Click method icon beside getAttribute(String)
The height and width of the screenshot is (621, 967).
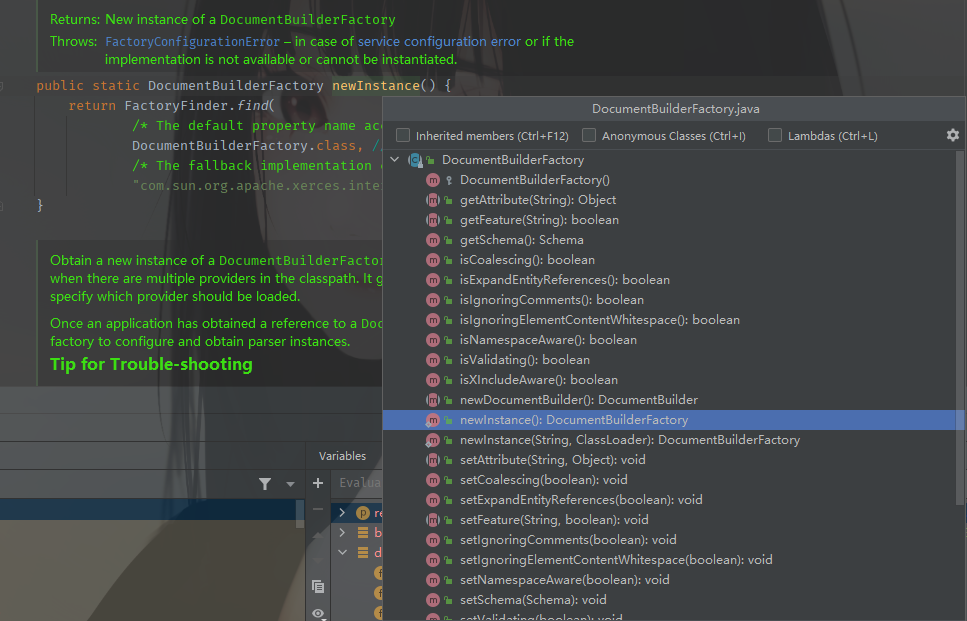tap(433, 200)
